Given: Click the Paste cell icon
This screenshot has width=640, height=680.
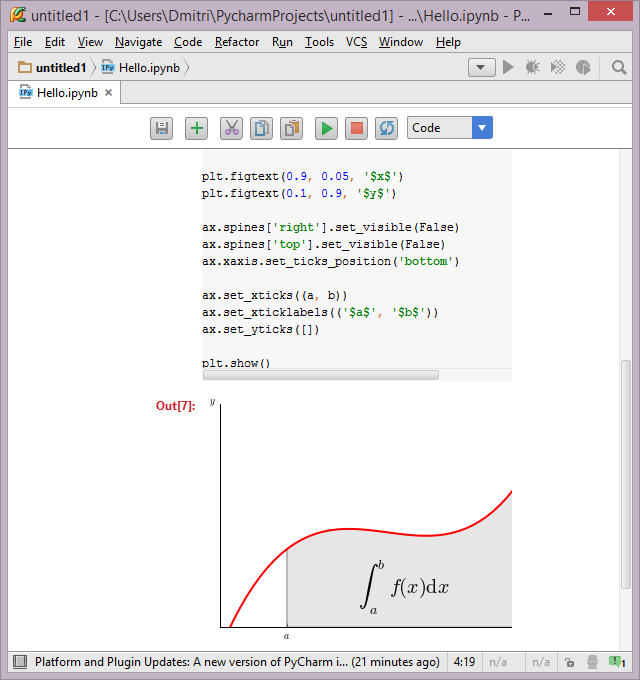Looking at the screenshot, I should (291, 128).
